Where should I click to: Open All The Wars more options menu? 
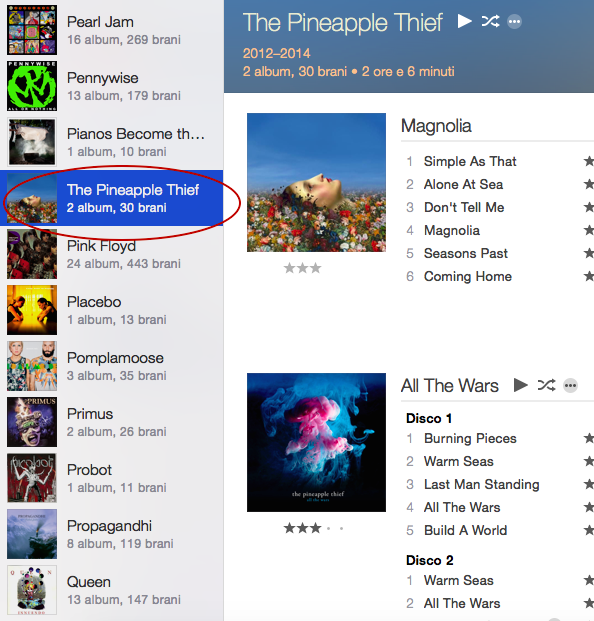(x=570, y=385)
